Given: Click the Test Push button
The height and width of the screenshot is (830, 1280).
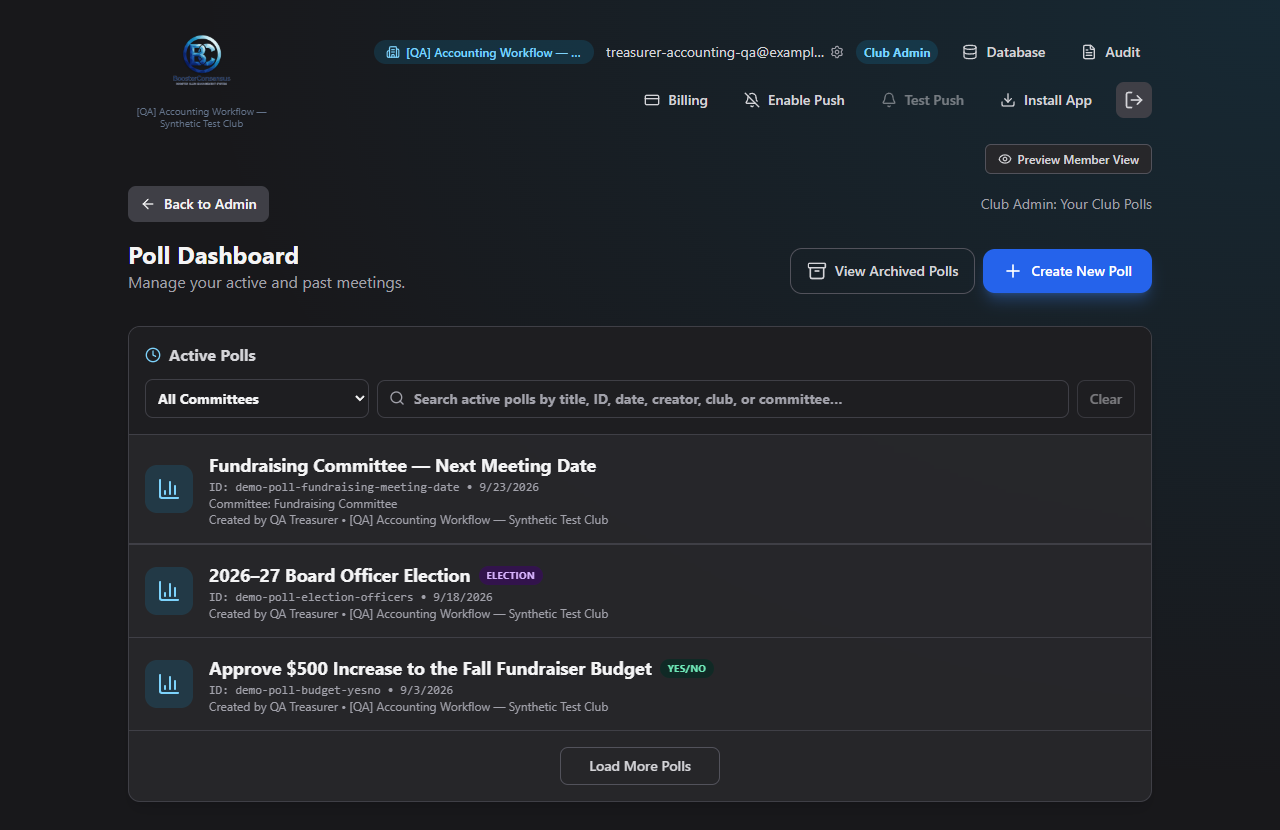Looking at the screenshot, I should pos(923,100).
